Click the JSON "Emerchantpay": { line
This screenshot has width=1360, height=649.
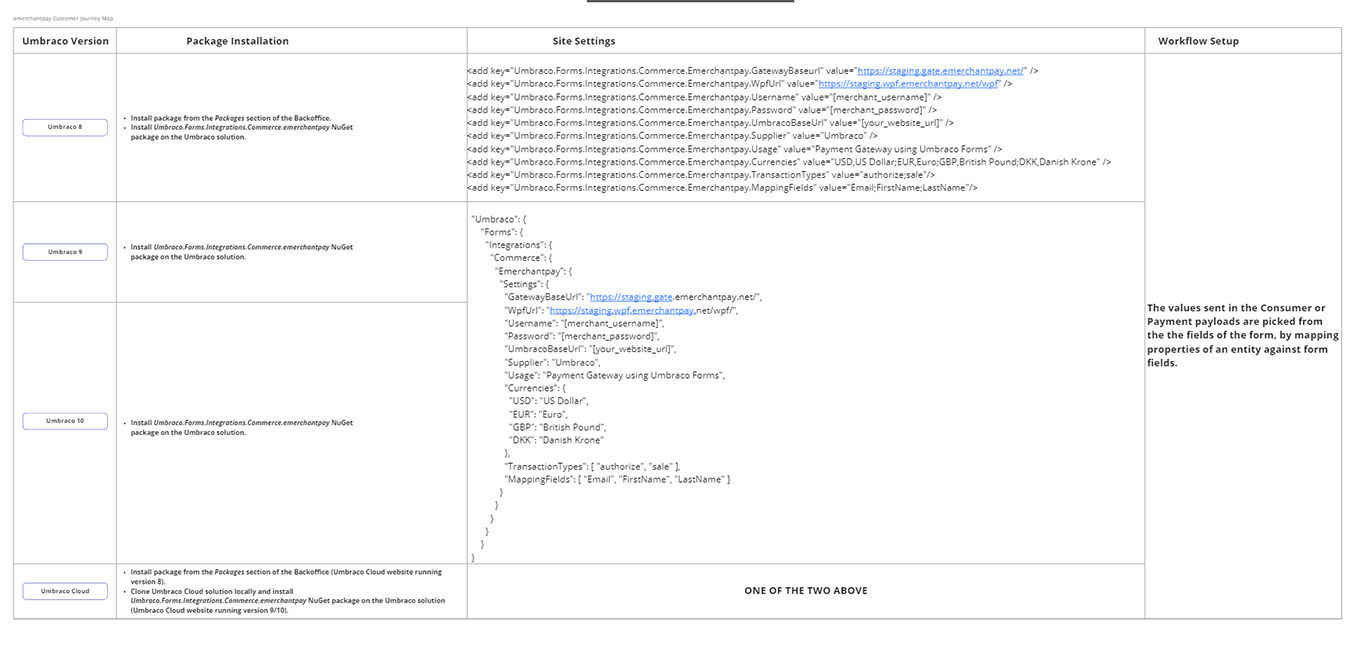pyautogui.click(x=533, y=271)
